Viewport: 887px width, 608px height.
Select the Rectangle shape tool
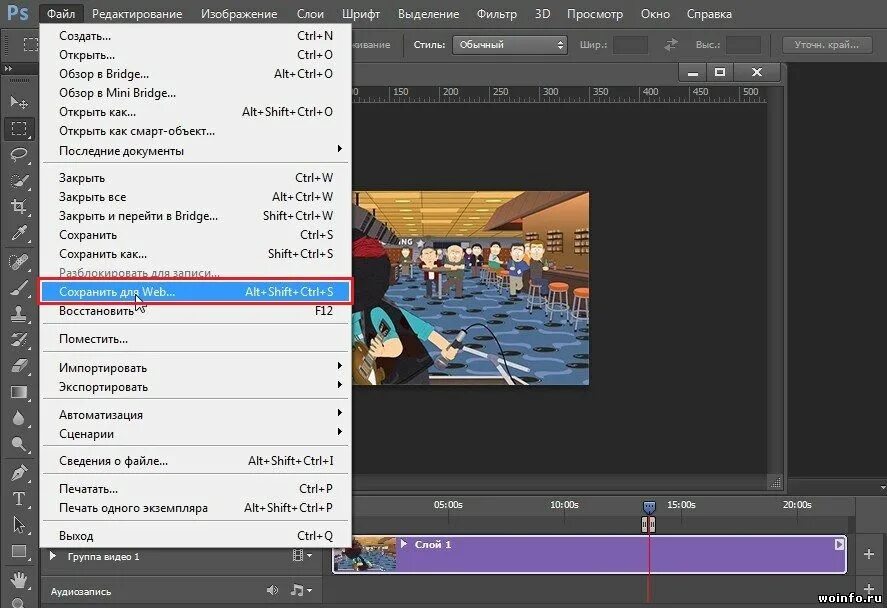pyautogui.click(x=19, y=550)
